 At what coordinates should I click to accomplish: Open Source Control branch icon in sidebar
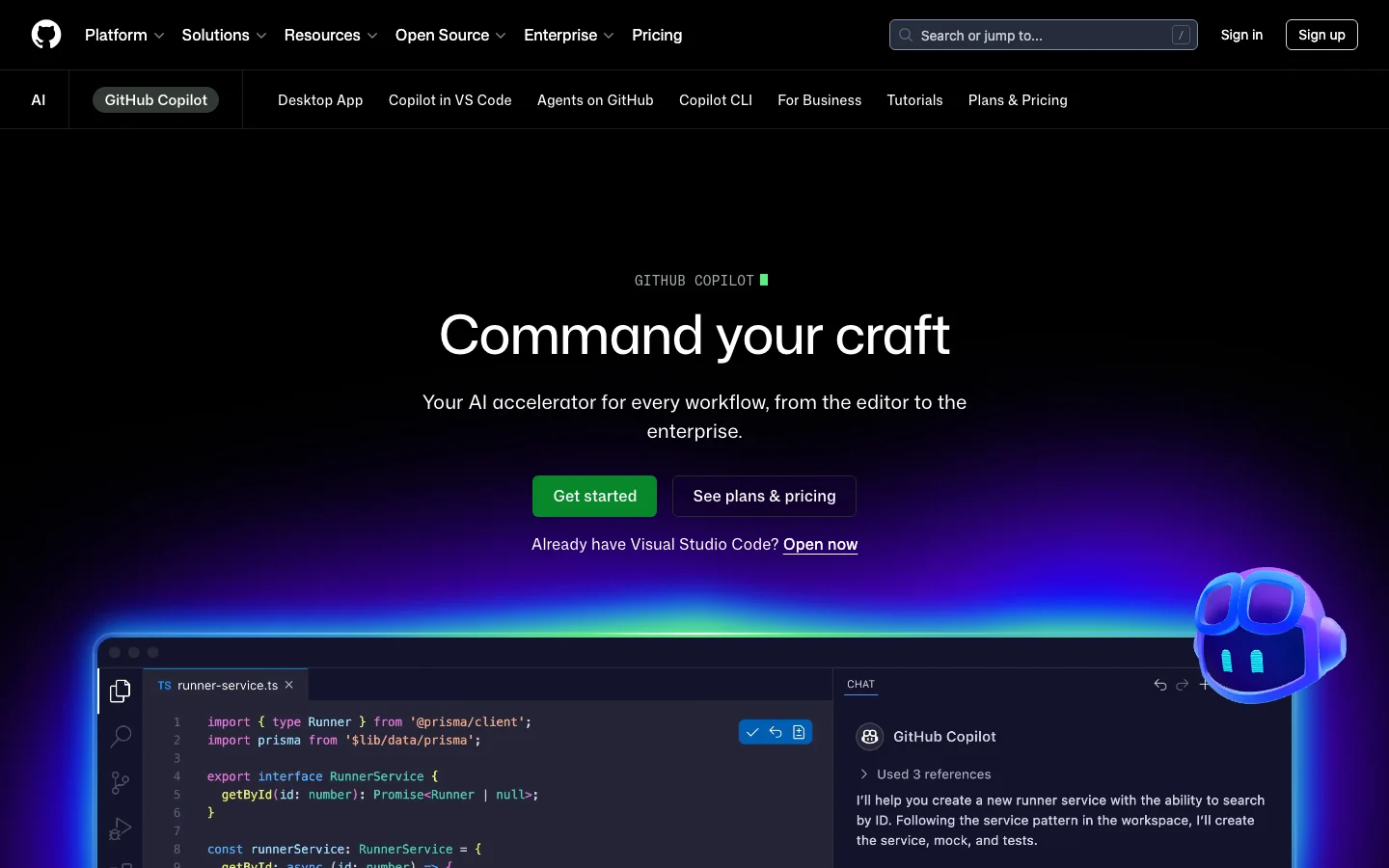121,783
